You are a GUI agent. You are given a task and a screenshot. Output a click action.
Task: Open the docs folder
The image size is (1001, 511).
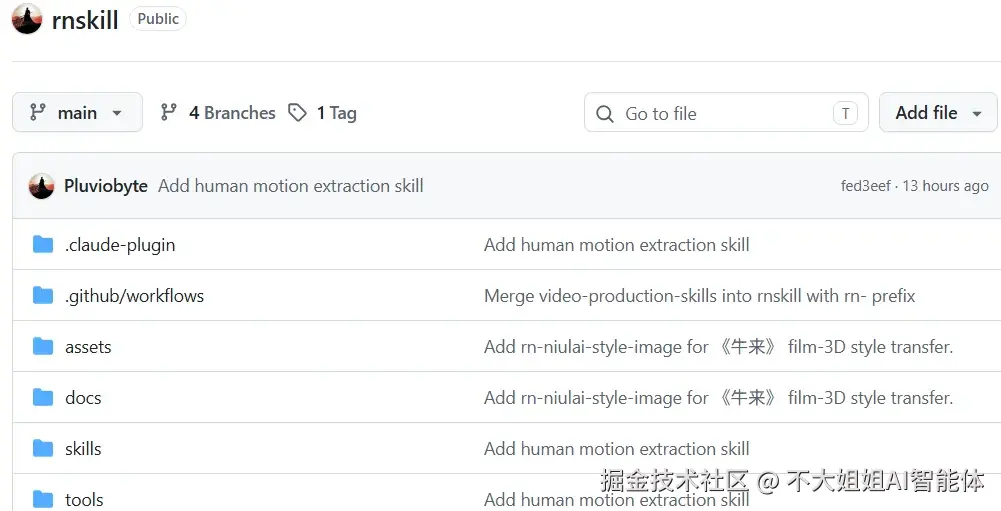pyautogui.click(x=83, y=397)
